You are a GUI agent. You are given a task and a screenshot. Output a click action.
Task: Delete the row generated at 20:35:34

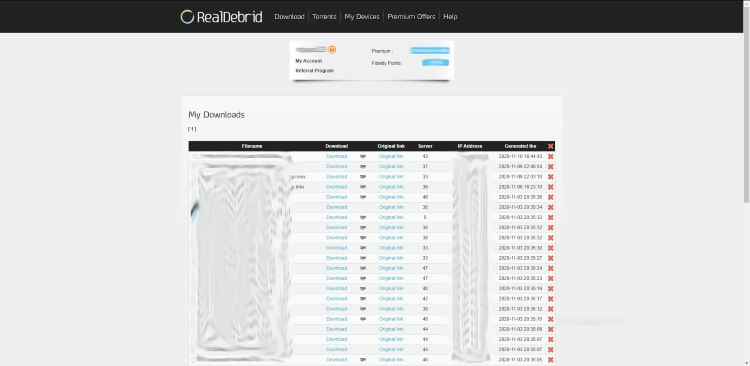coord(551,207)
